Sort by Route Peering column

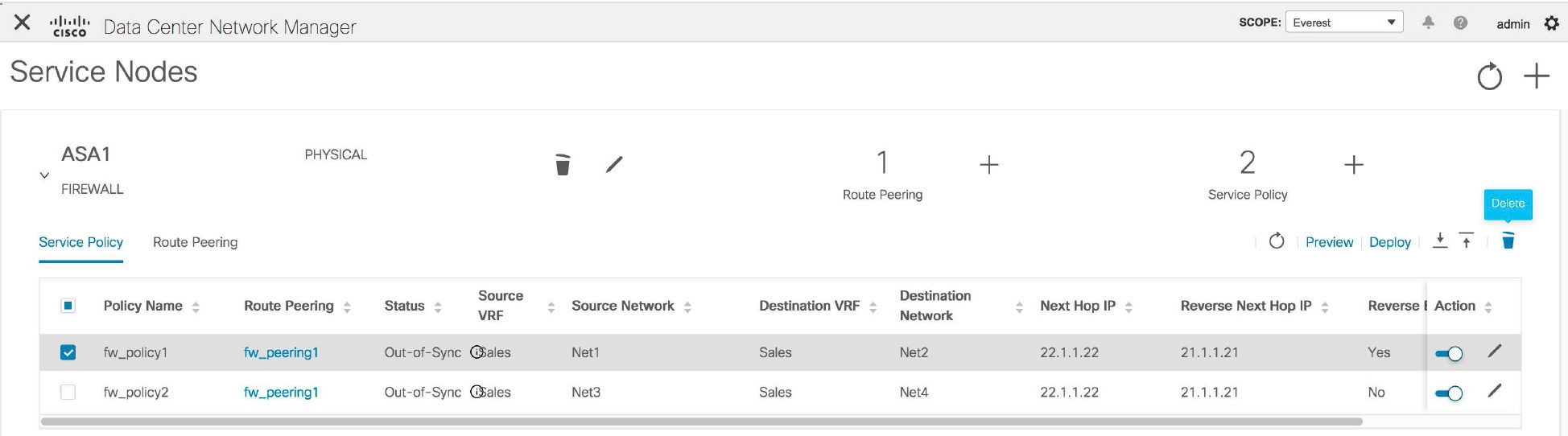point(347,306)
